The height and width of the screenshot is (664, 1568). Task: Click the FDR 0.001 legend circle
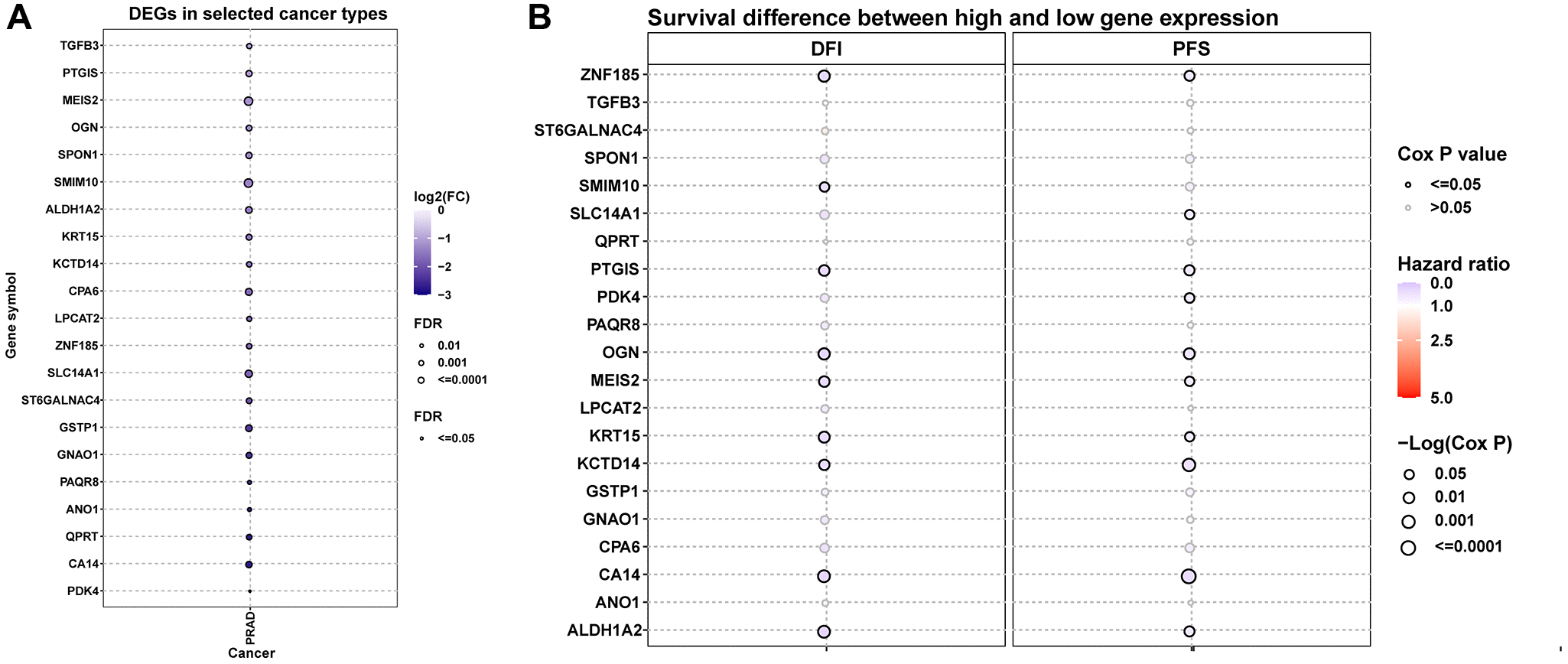421,363
